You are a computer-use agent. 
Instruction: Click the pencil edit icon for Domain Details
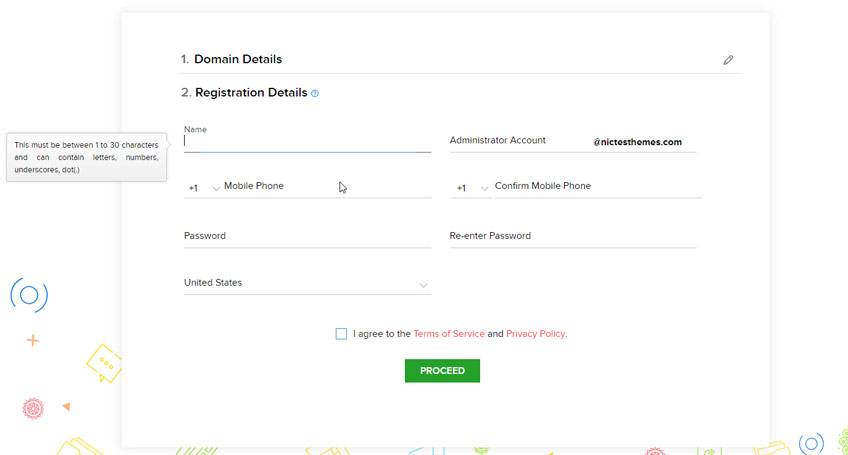tap(728, 60)
